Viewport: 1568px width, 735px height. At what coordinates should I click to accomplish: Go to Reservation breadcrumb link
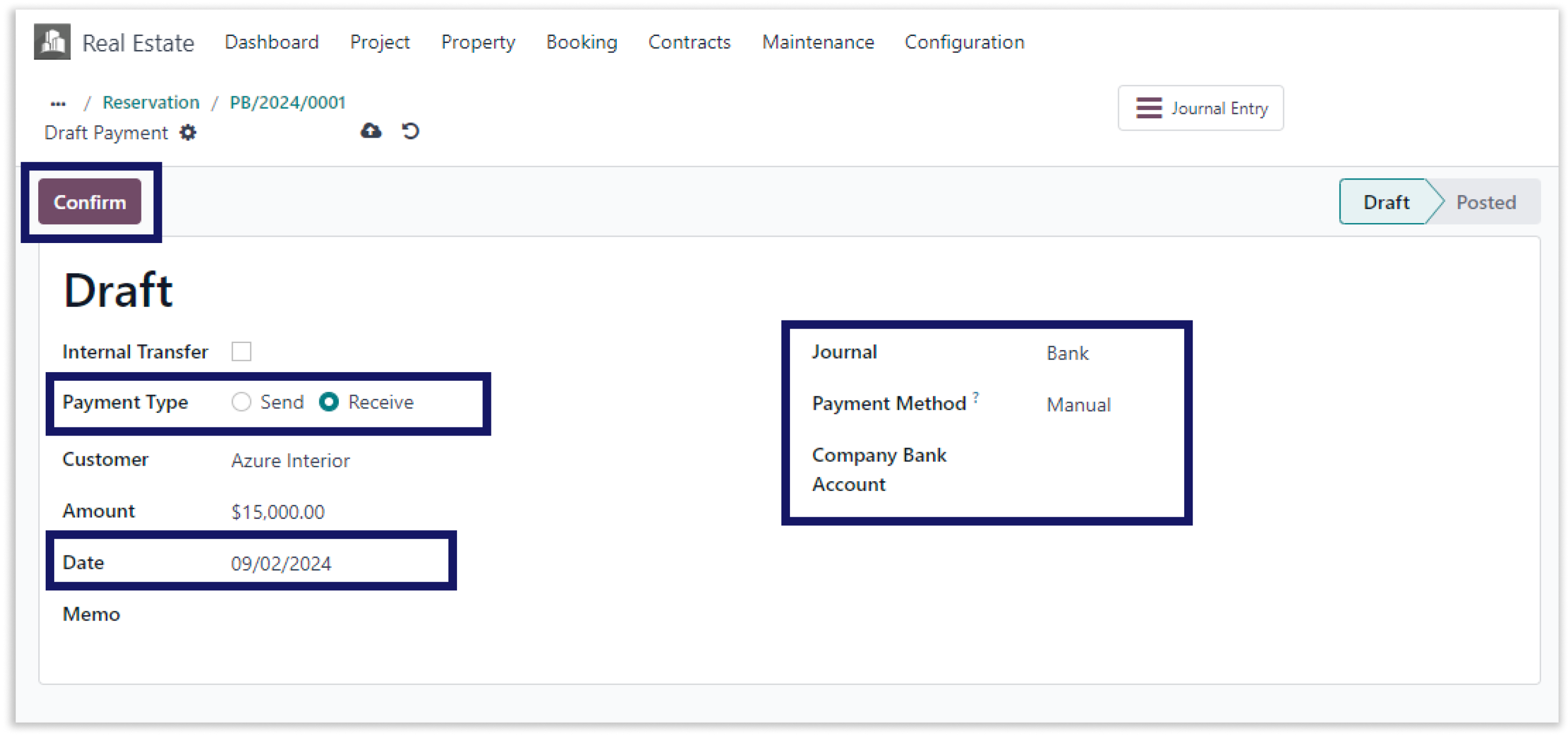click(x=151, y=102)
